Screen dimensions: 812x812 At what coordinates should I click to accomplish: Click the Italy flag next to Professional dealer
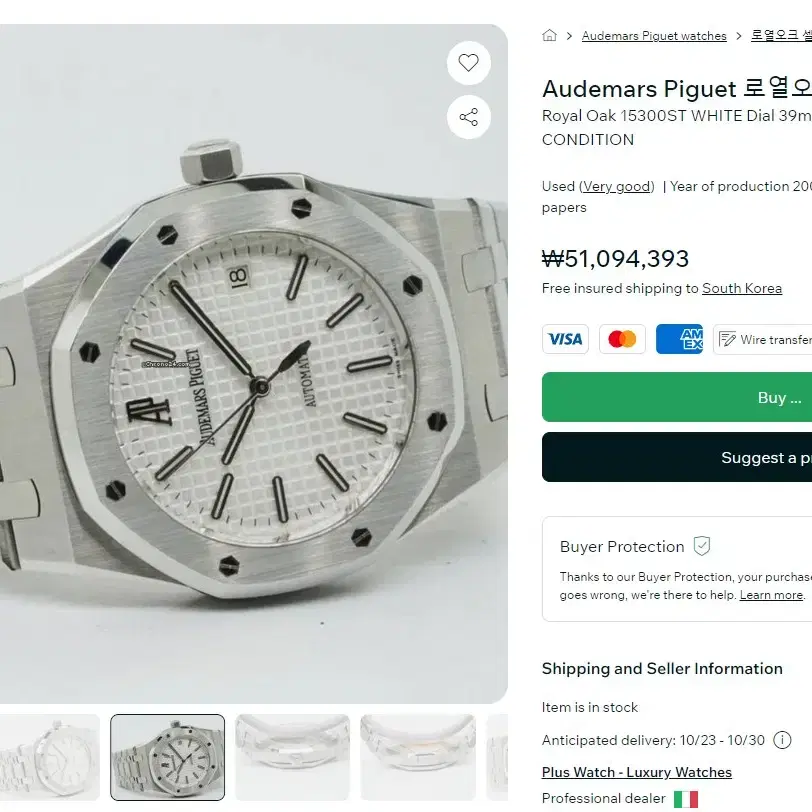[686, 799]
